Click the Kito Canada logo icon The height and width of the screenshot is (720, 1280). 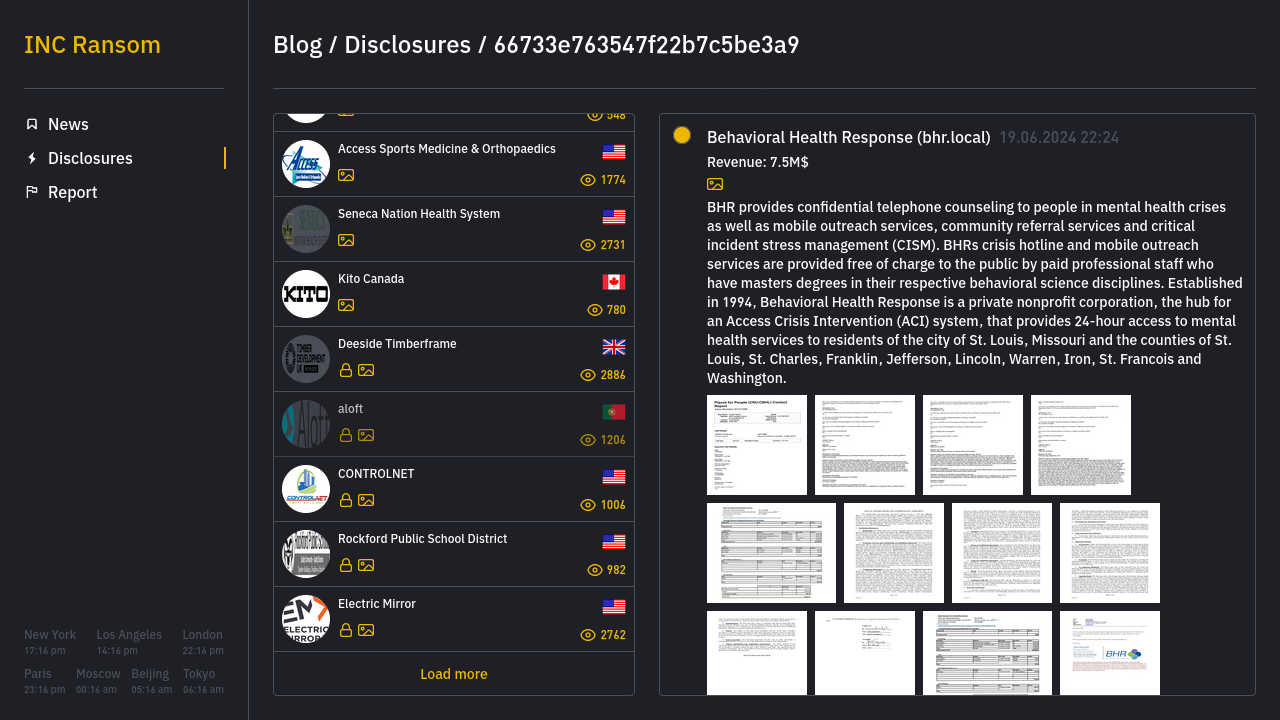point(306,294)
